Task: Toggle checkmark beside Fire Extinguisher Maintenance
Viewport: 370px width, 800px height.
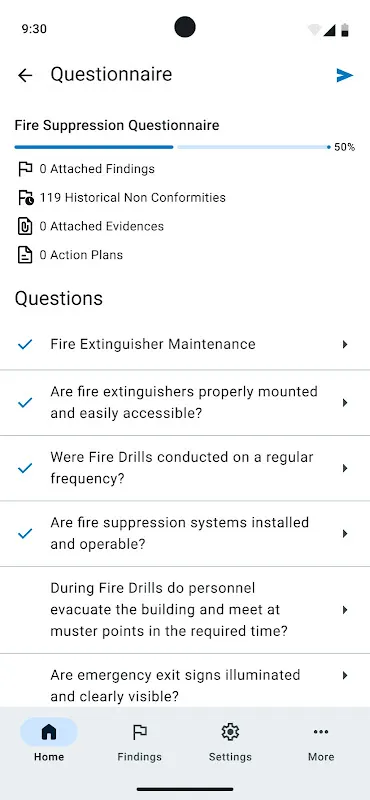Action: 25,344
